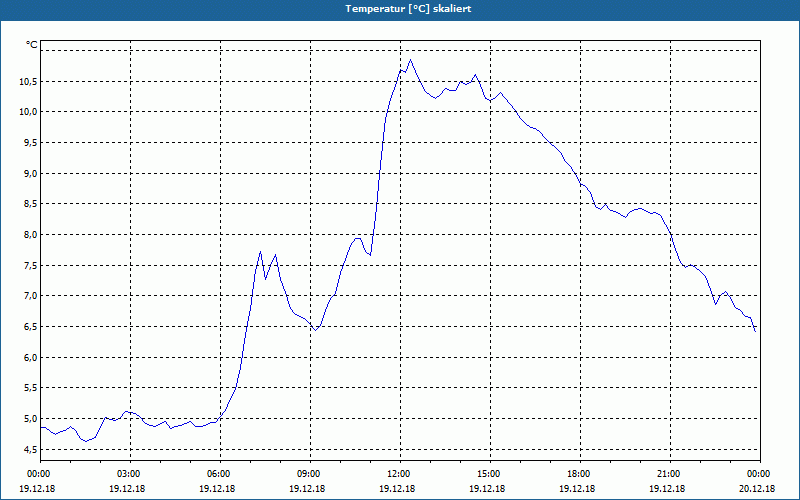The height and width of the screenshot is (500, 800).
Task: Click the "Temperatur [°C] skaliert" chart title
Action: click(x=408, y=9)
